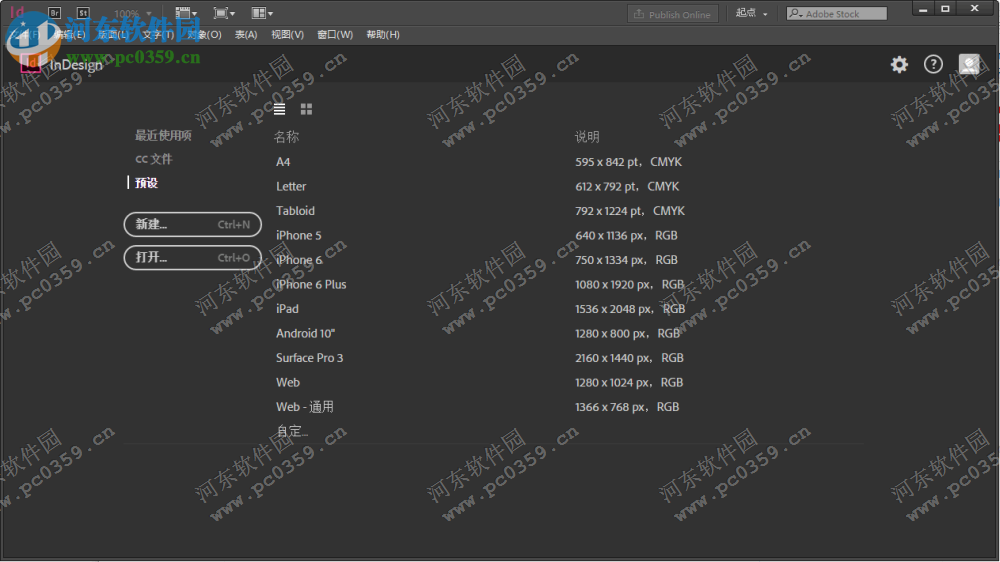Select the iPad preset
The height and width of the screenshot is (562, 1000).
point(287,309)
